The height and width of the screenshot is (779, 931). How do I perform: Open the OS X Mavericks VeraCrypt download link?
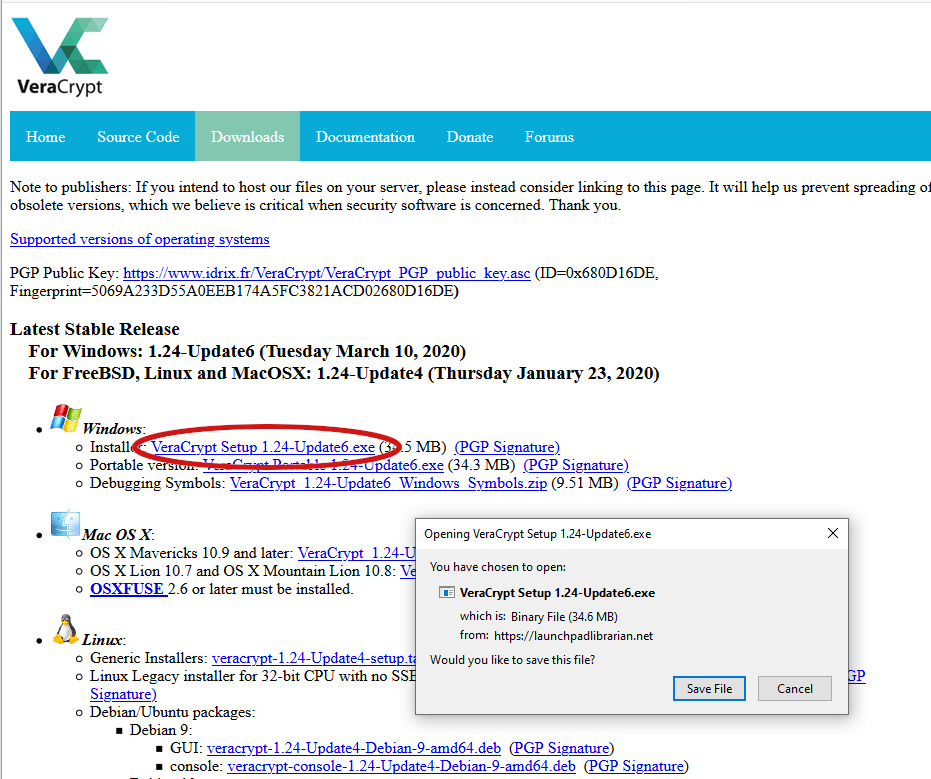point(356,553)
